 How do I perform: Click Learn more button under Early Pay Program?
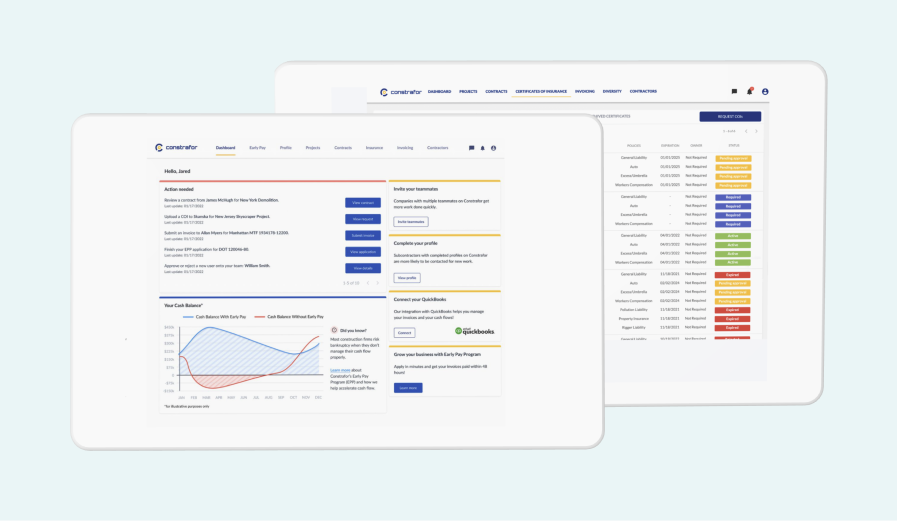(x=408, y=388)
